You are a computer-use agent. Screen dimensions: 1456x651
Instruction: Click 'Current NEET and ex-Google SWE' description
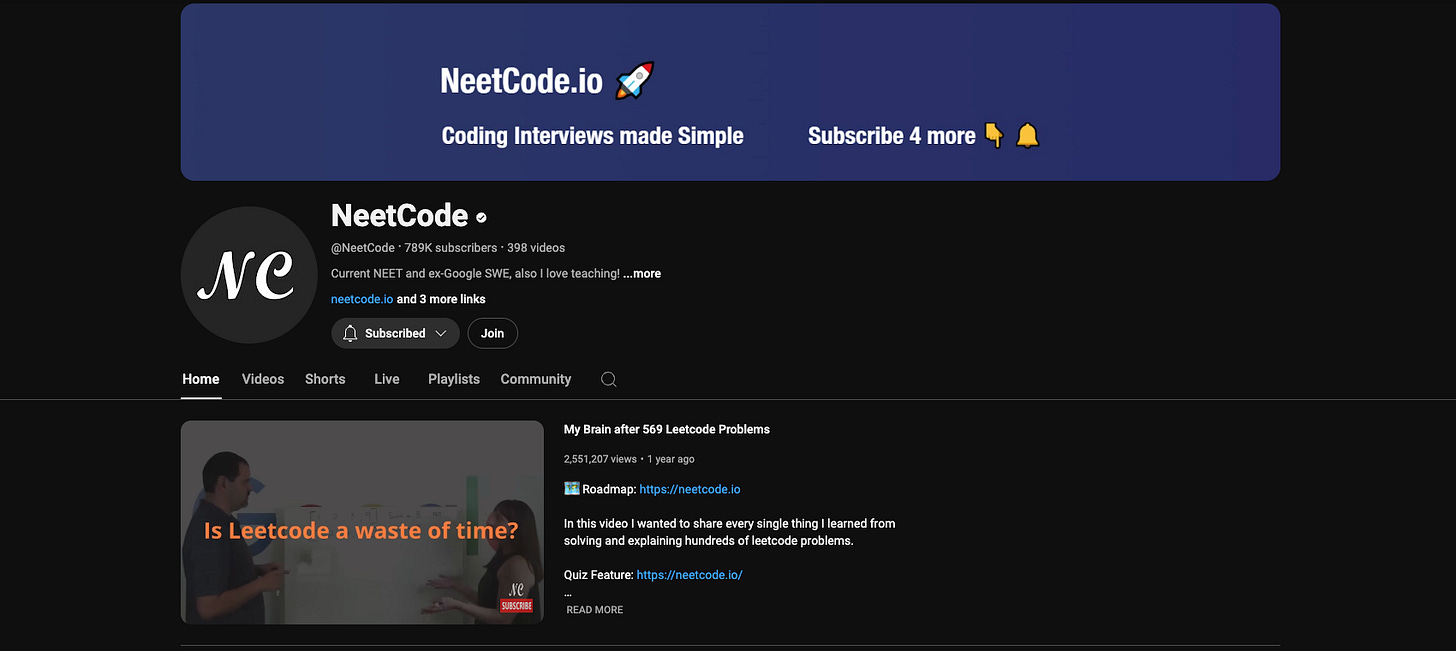click(475, 273)
